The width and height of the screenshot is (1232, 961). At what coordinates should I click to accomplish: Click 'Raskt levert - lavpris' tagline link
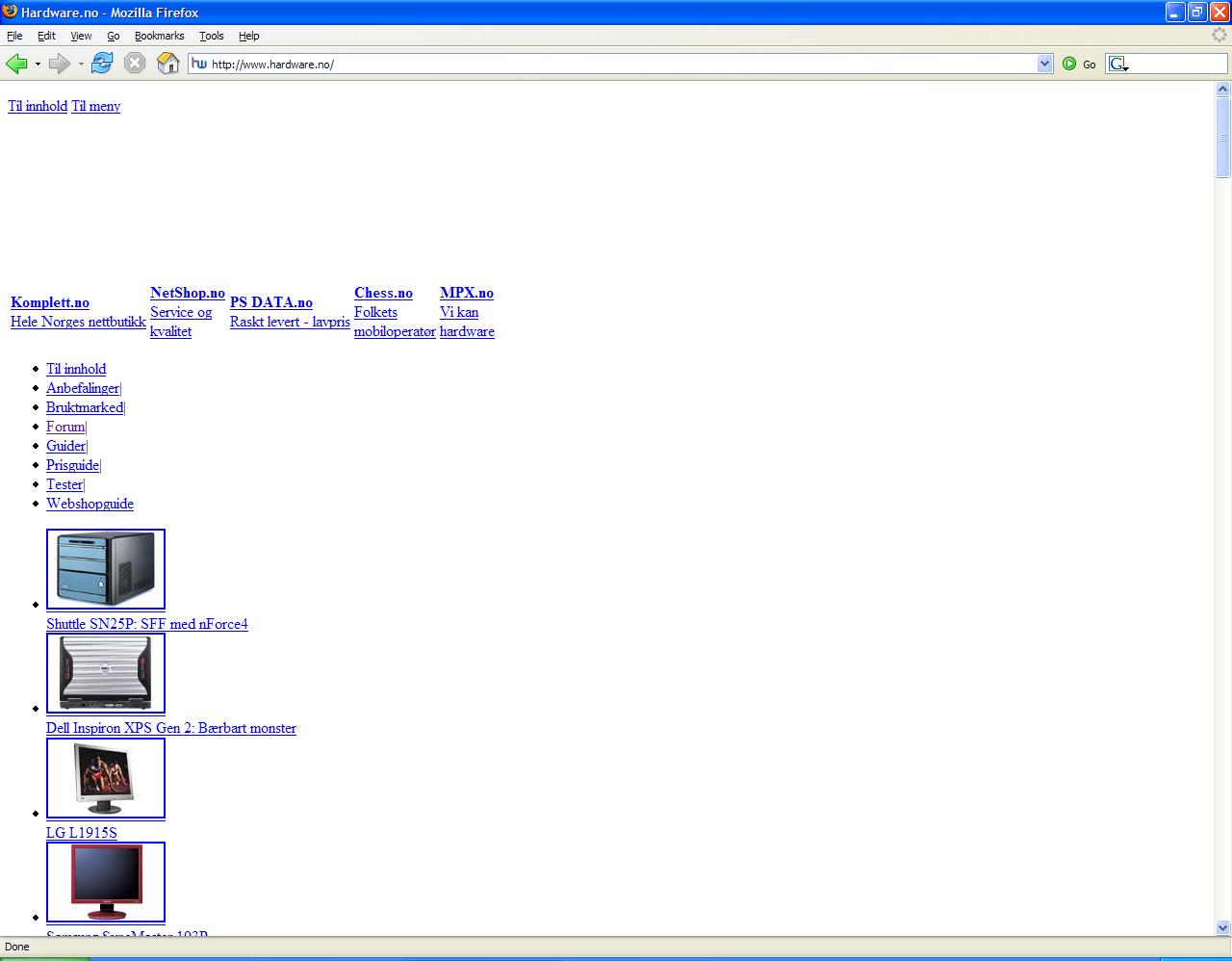pos(290,322)
